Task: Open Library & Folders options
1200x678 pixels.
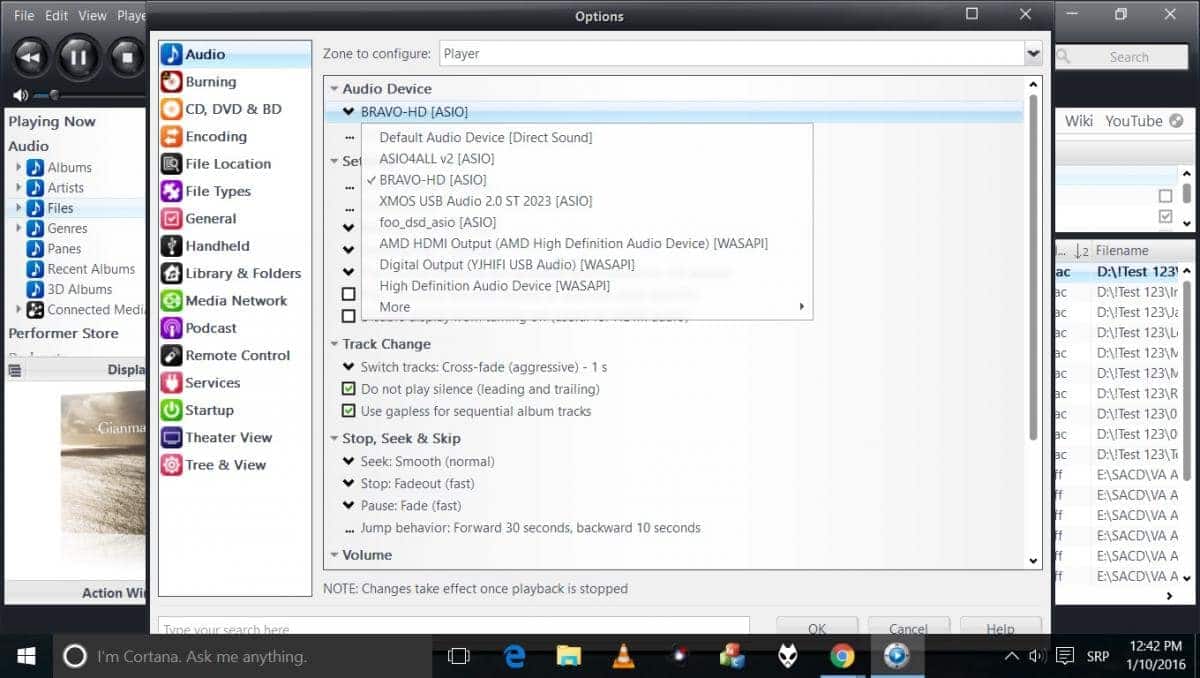Action: coord(235,273)
